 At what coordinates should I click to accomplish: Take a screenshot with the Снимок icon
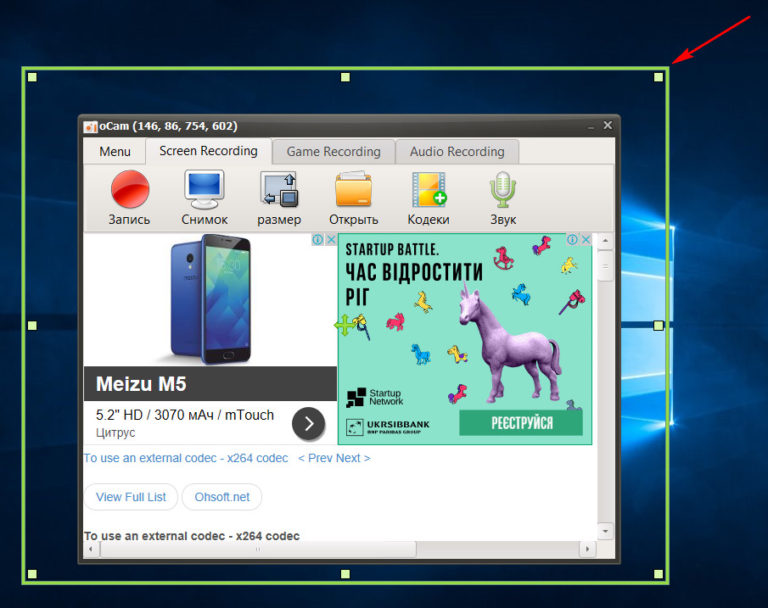204,190
